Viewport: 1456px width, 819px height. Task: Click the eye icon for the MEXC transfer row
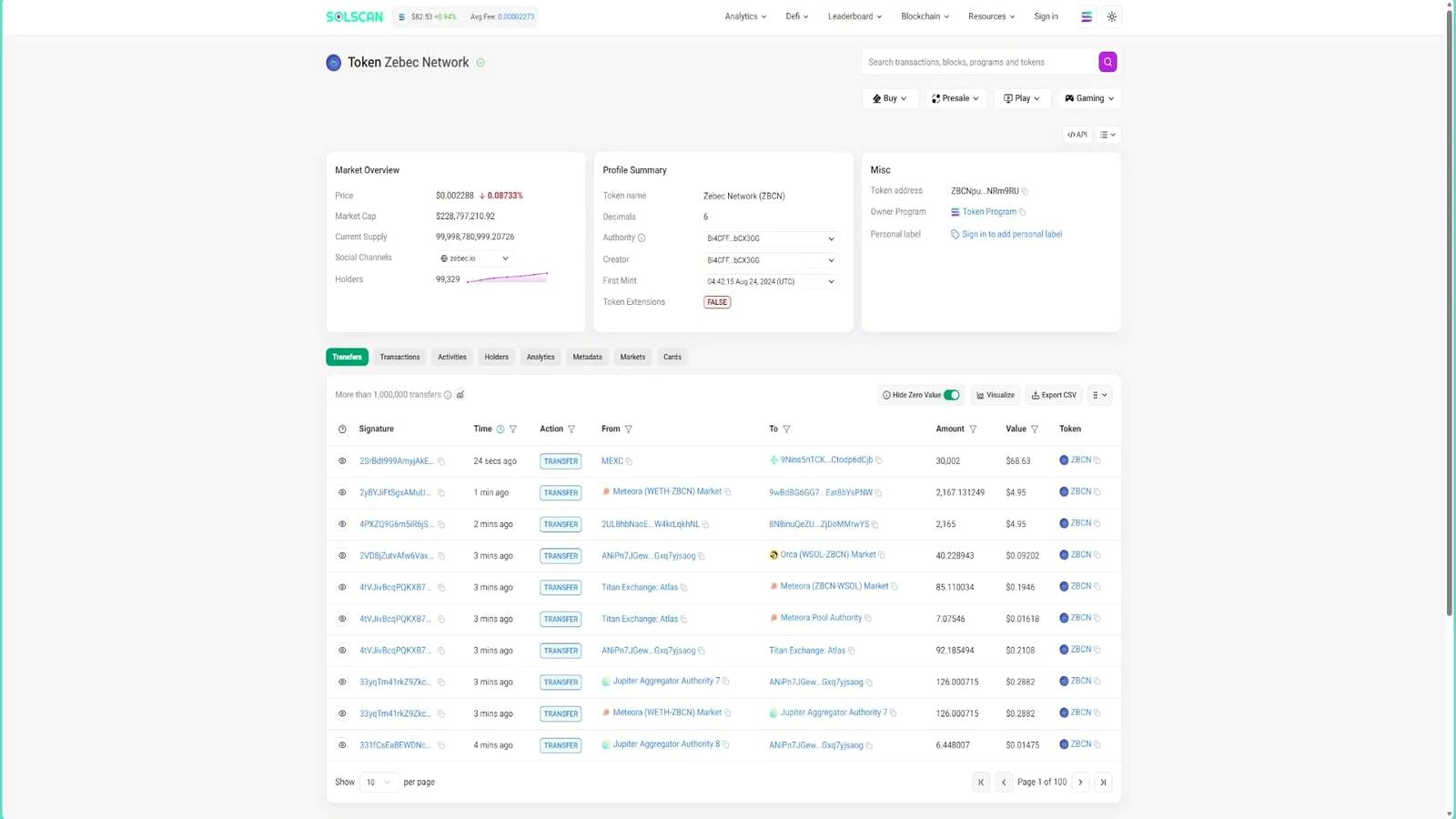(342, 460)
